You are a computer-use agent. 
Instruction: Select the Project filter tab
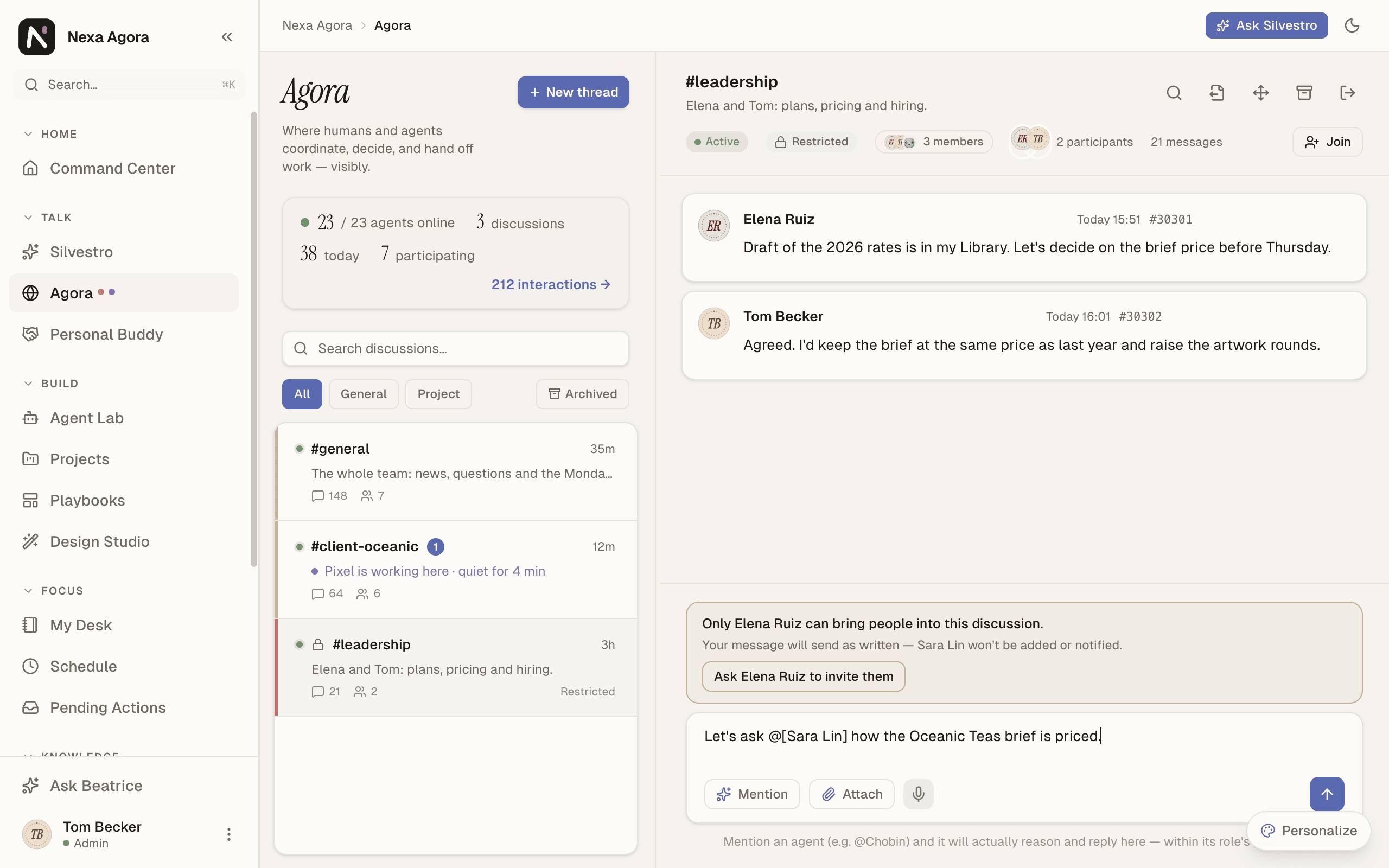coord(438,394)
